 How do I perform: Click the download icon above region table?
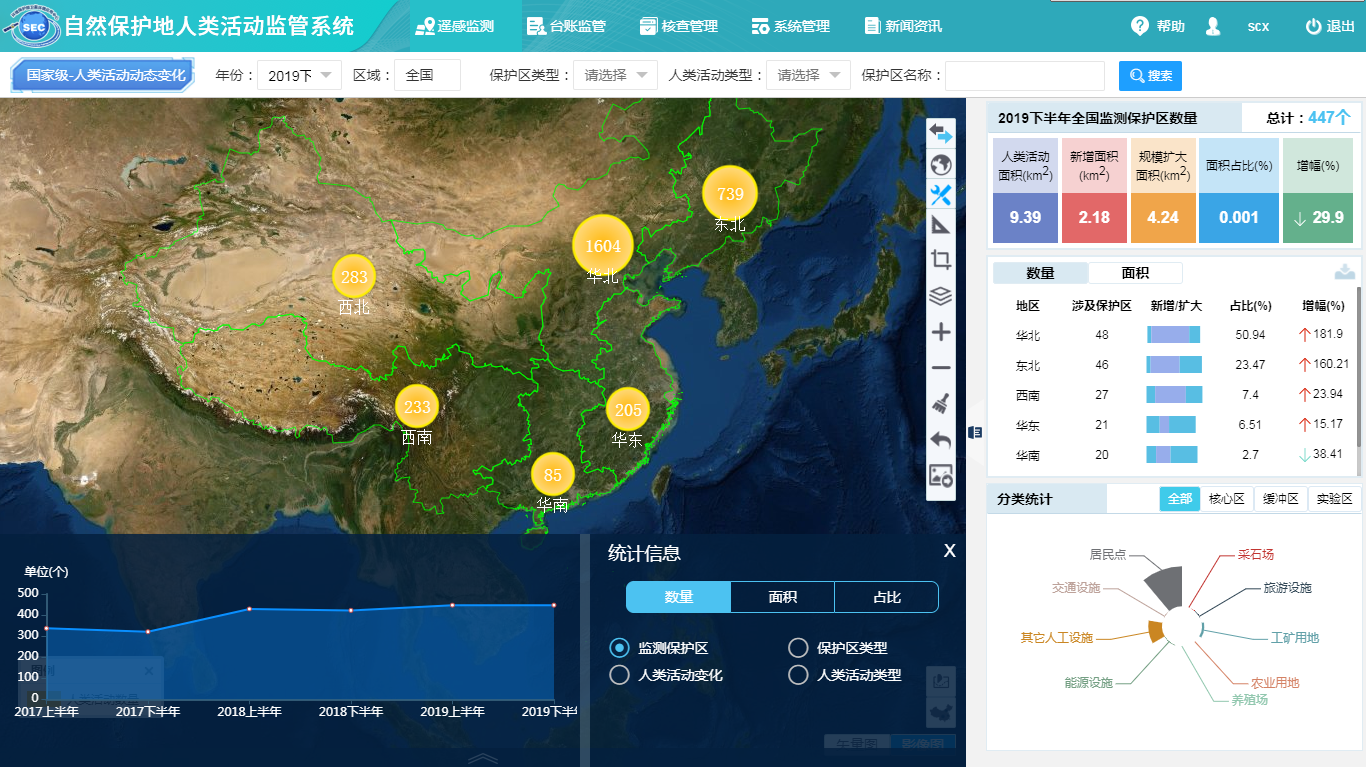[1345, 272]
